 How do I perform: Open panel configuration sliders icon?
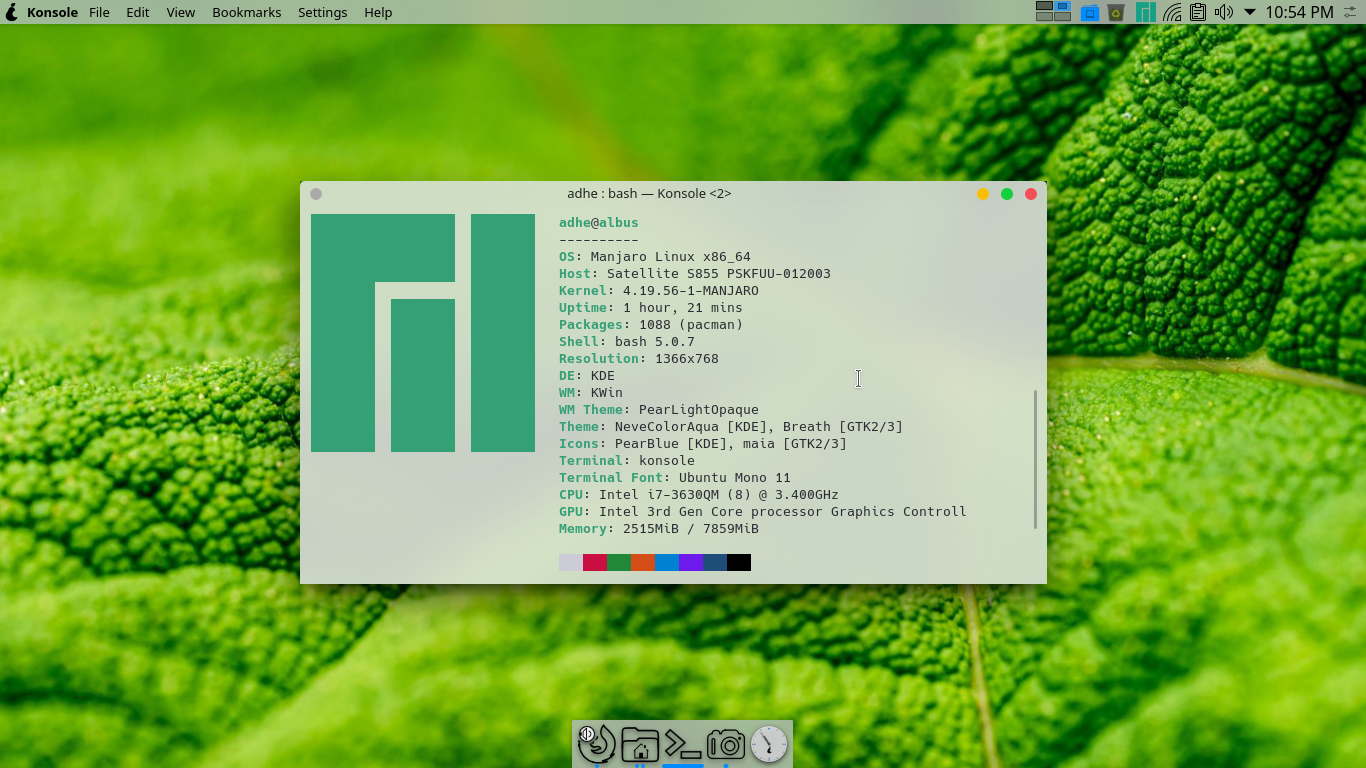(x=1350, y=12)
